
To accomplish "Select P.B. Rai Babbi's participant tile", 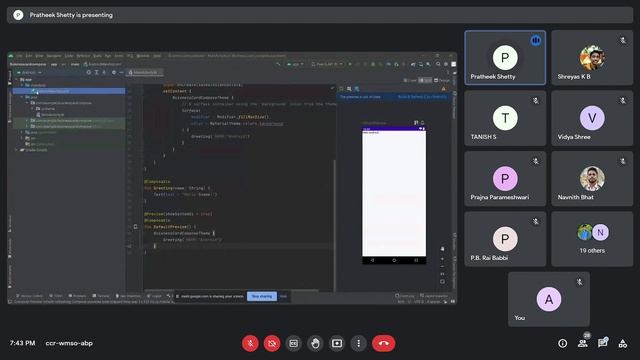I will (x=505, y=239).
